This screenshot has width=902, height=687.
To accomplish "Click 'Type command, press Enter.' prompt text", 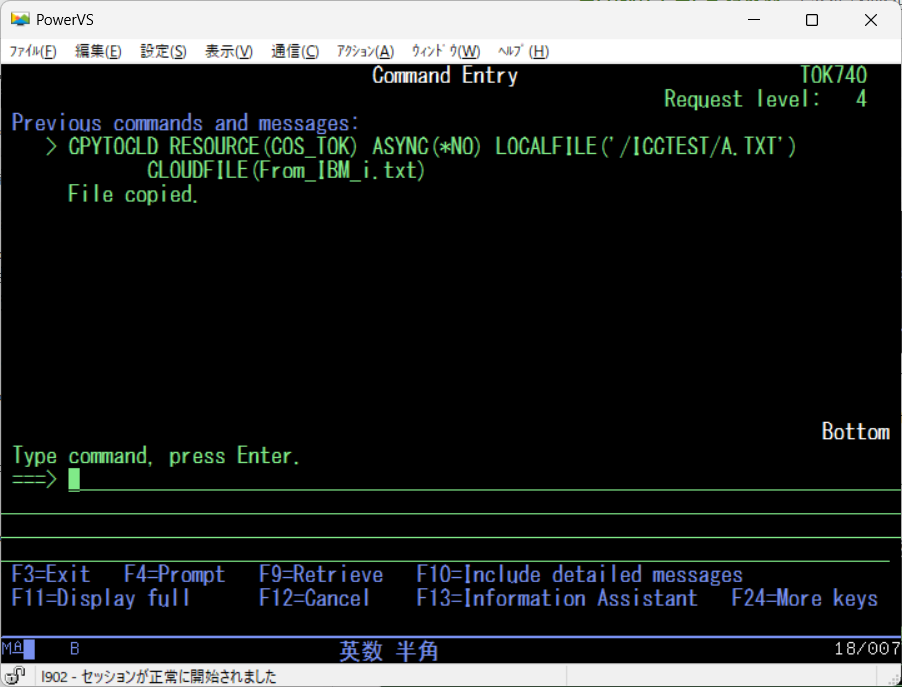I will (156, 456).
